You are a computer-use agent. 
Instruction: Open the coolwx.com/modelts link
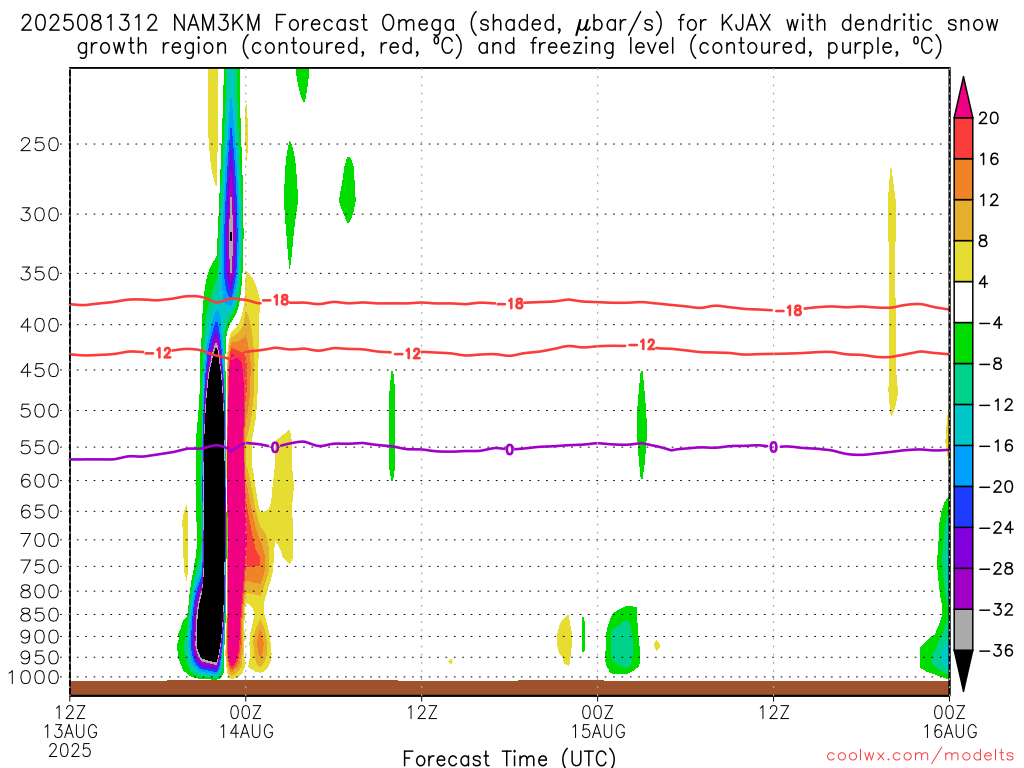pos(920,756)
